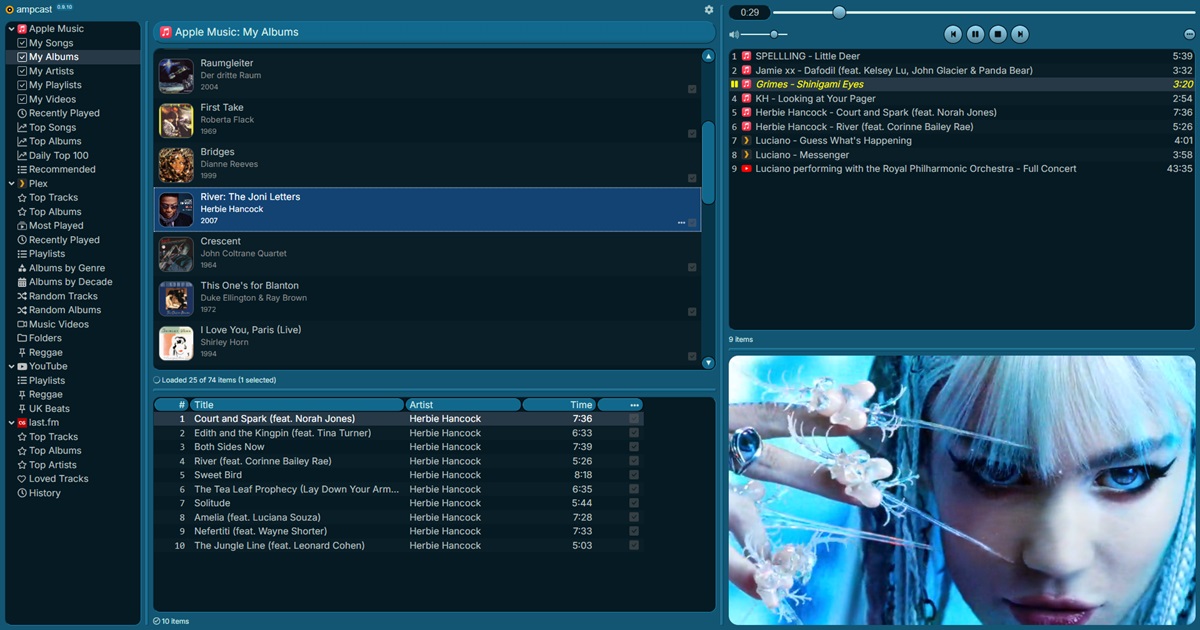
Task: Select the Royal Philharmonic Full Concert YouTube entry
Action: click(962, 169)
